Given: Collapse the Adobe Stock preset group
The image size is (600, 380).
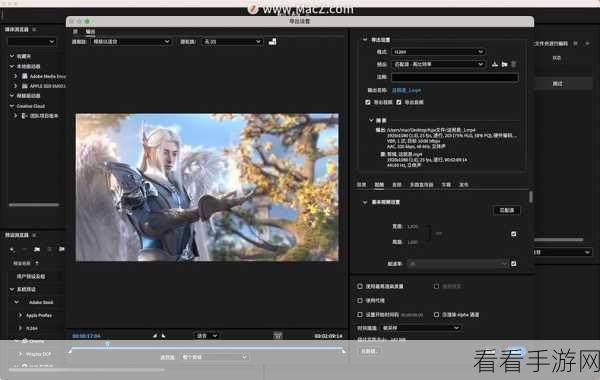Looking at the screenshot, I should click(x=16, y=302).
